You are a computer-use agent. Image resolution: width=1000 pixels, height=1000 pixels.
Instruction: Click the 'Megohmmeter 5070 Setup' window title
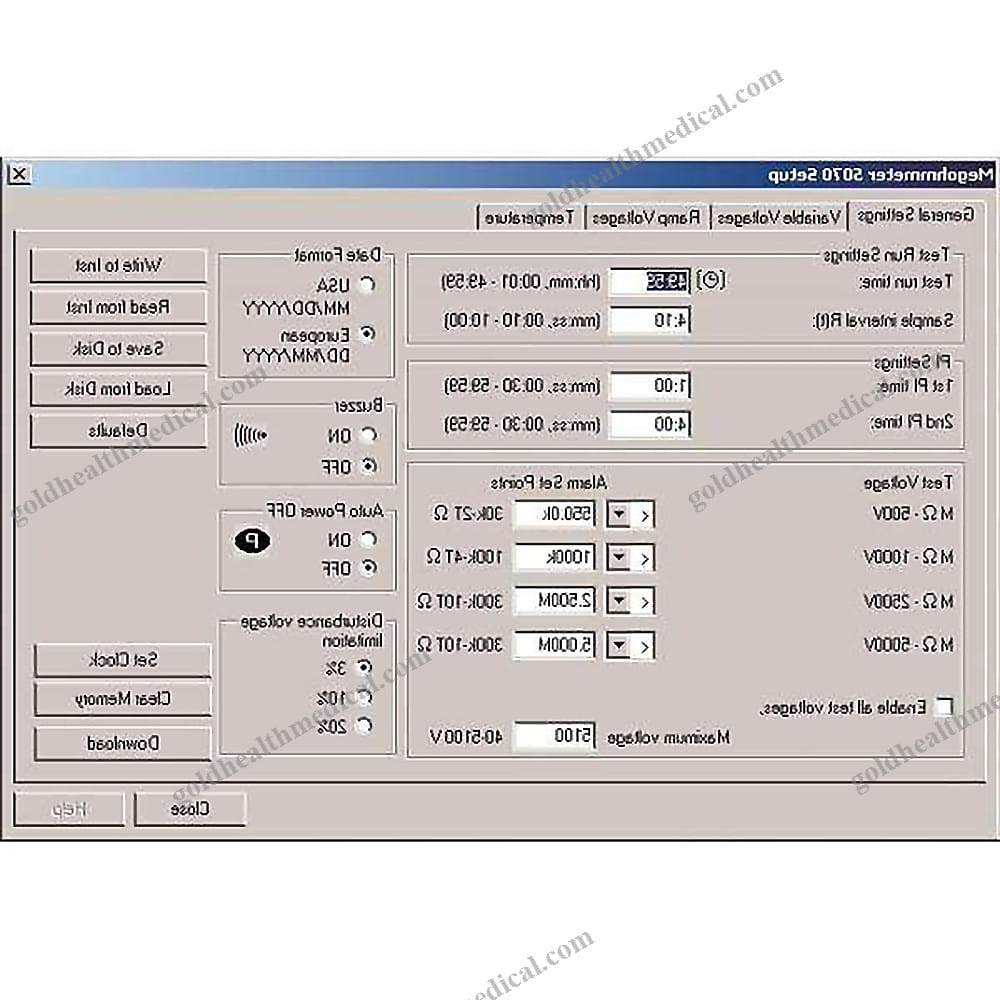coord(880,174)
